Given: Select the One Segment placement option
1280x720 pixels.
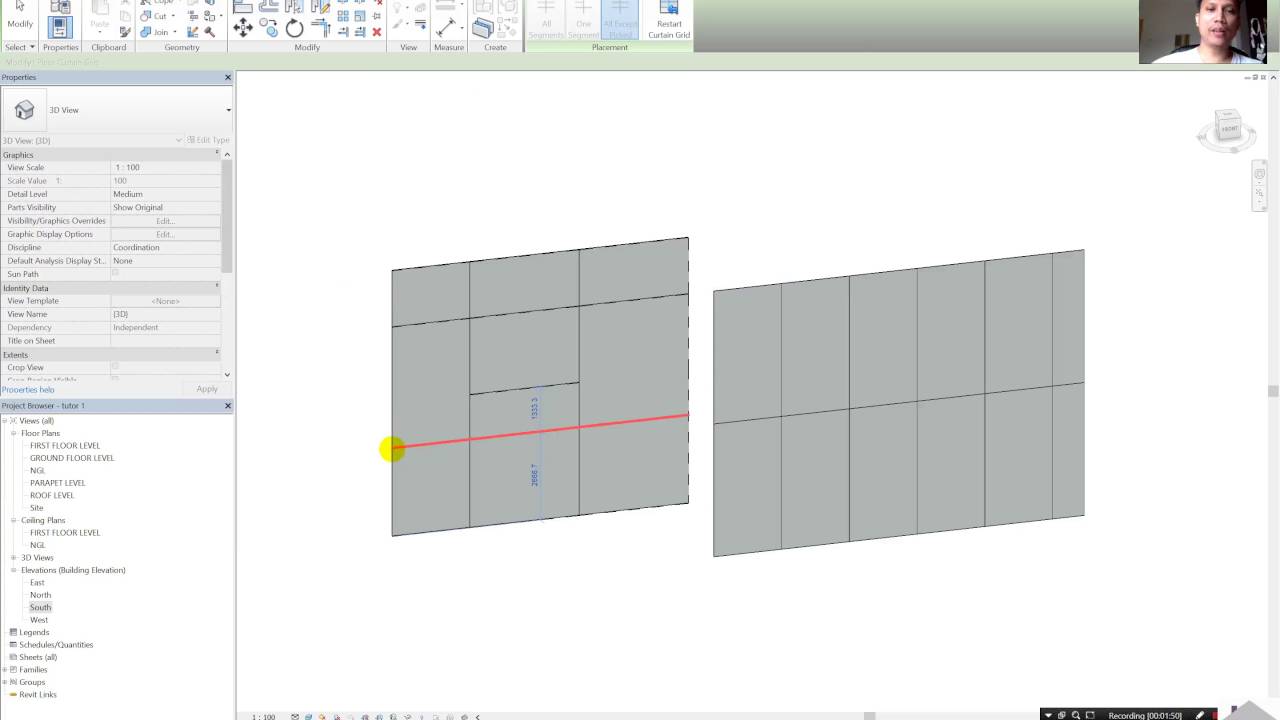Looking at the screenshot, I should 583,20.
